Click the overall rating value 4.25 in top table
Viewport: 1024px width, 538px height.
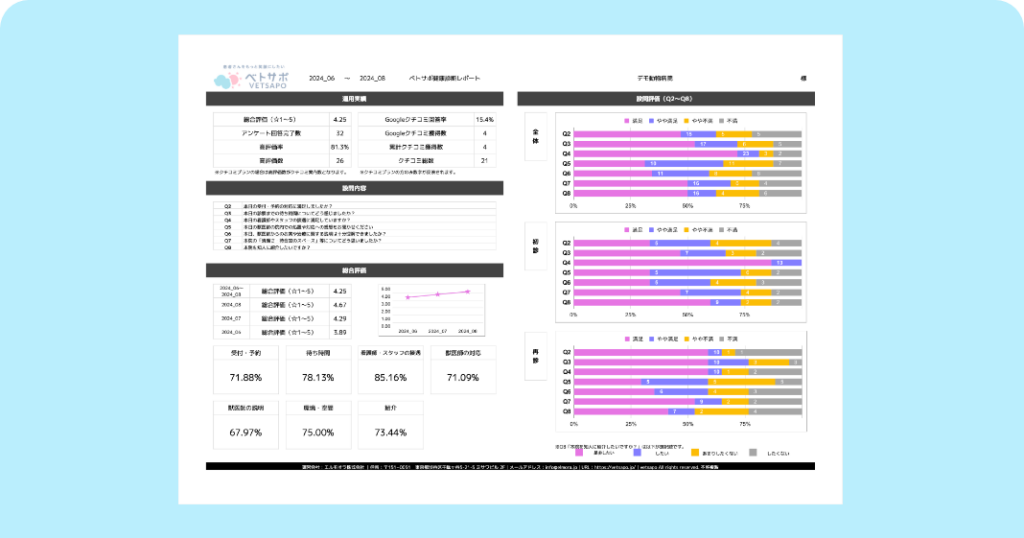(339, 118)
